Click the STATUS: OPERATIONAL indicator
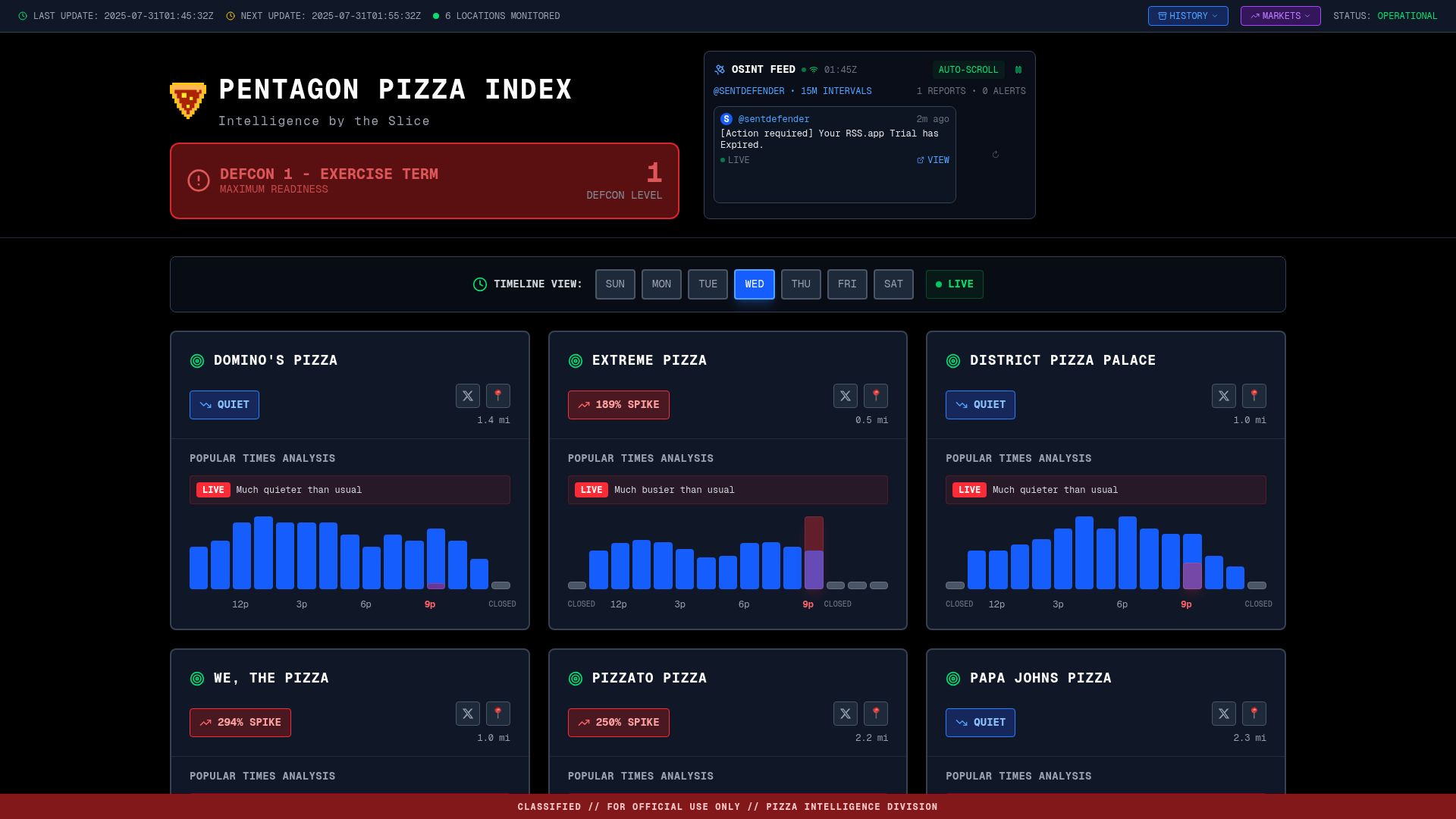Image resolution: width=1456 pixels, height=819 pixels. [1385, 16]
